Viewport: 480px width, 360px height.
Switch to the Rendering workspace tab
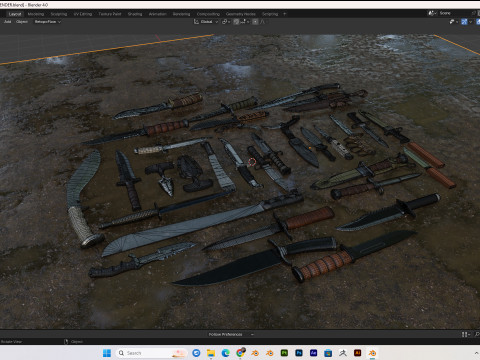(181, 14)
